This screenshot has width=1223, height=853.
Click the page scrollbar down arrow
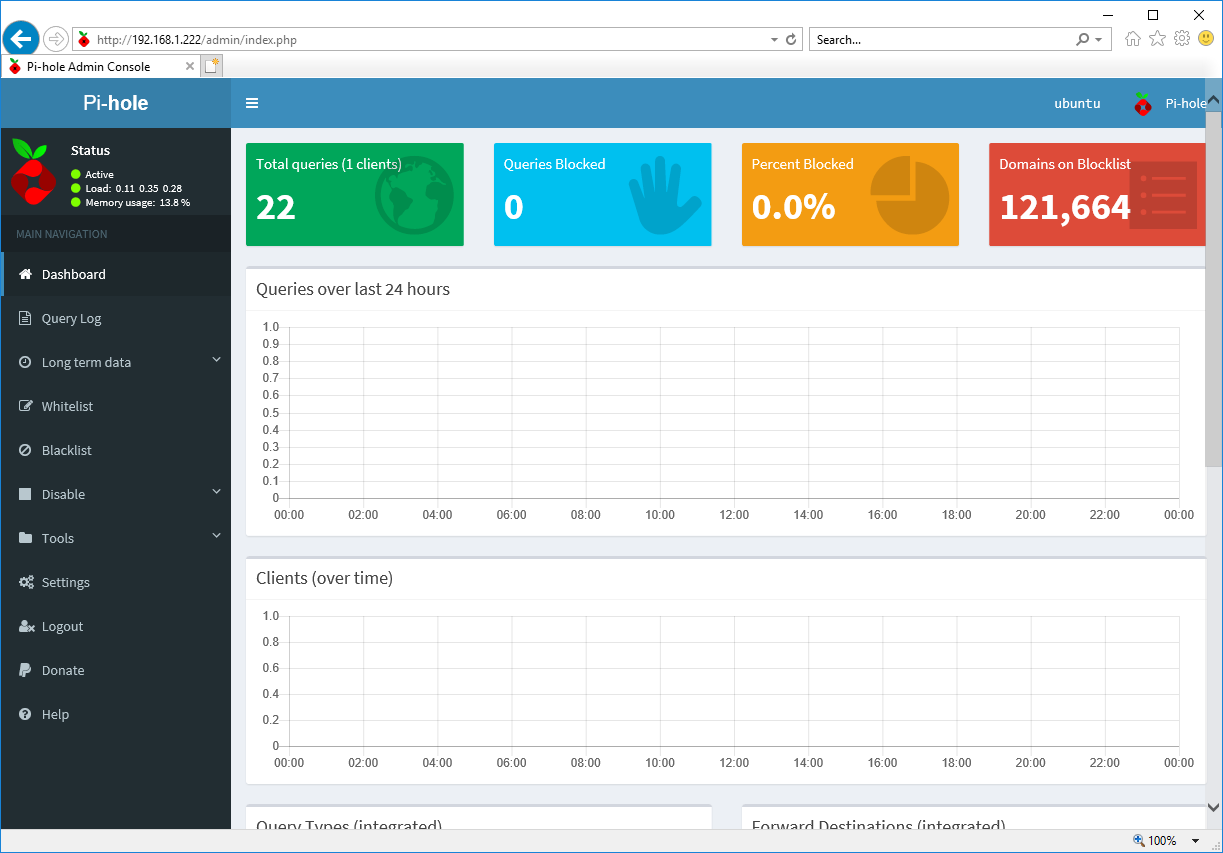1214,807
